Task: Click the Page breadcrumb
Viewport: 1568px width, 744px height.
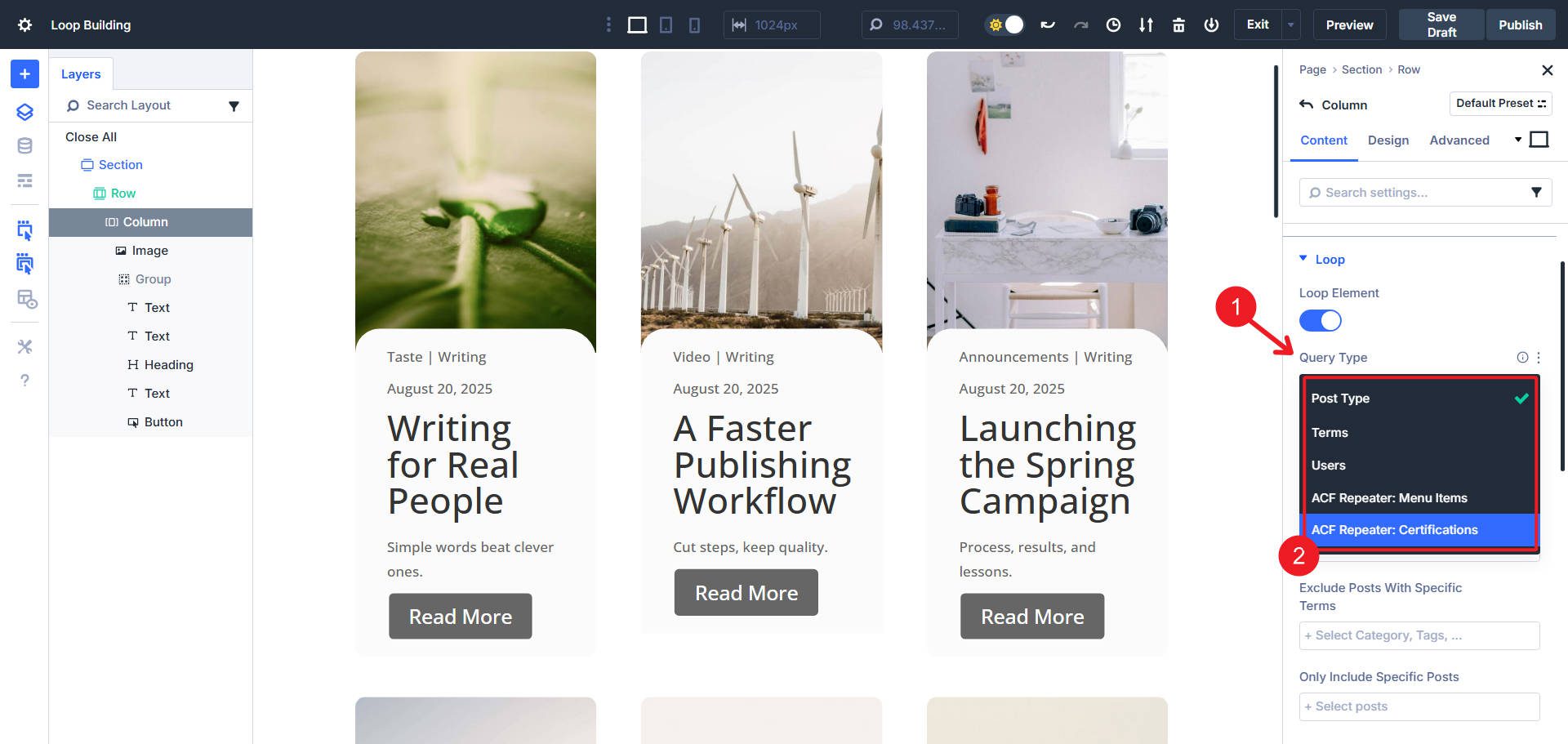Action: (1312, 69)
